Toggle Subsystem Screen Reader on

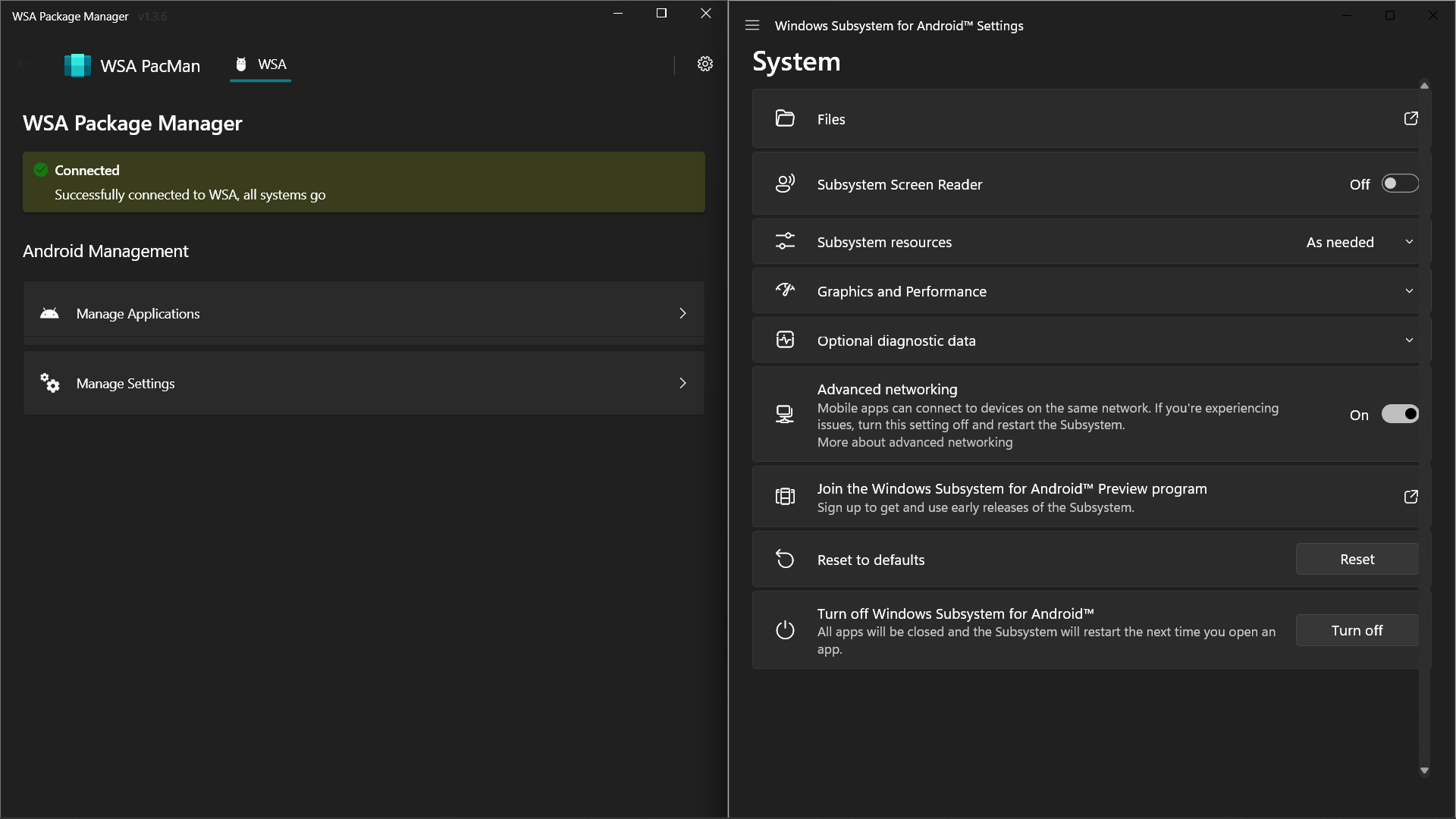[1399, 184]
